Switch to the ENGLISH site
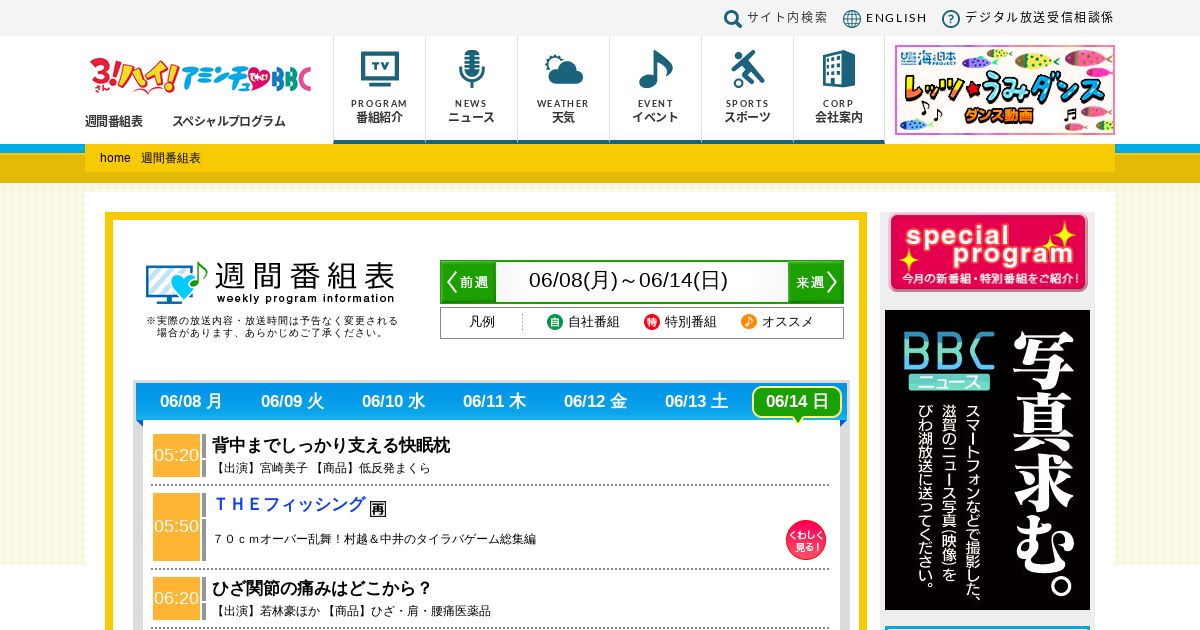 [896, 18]
